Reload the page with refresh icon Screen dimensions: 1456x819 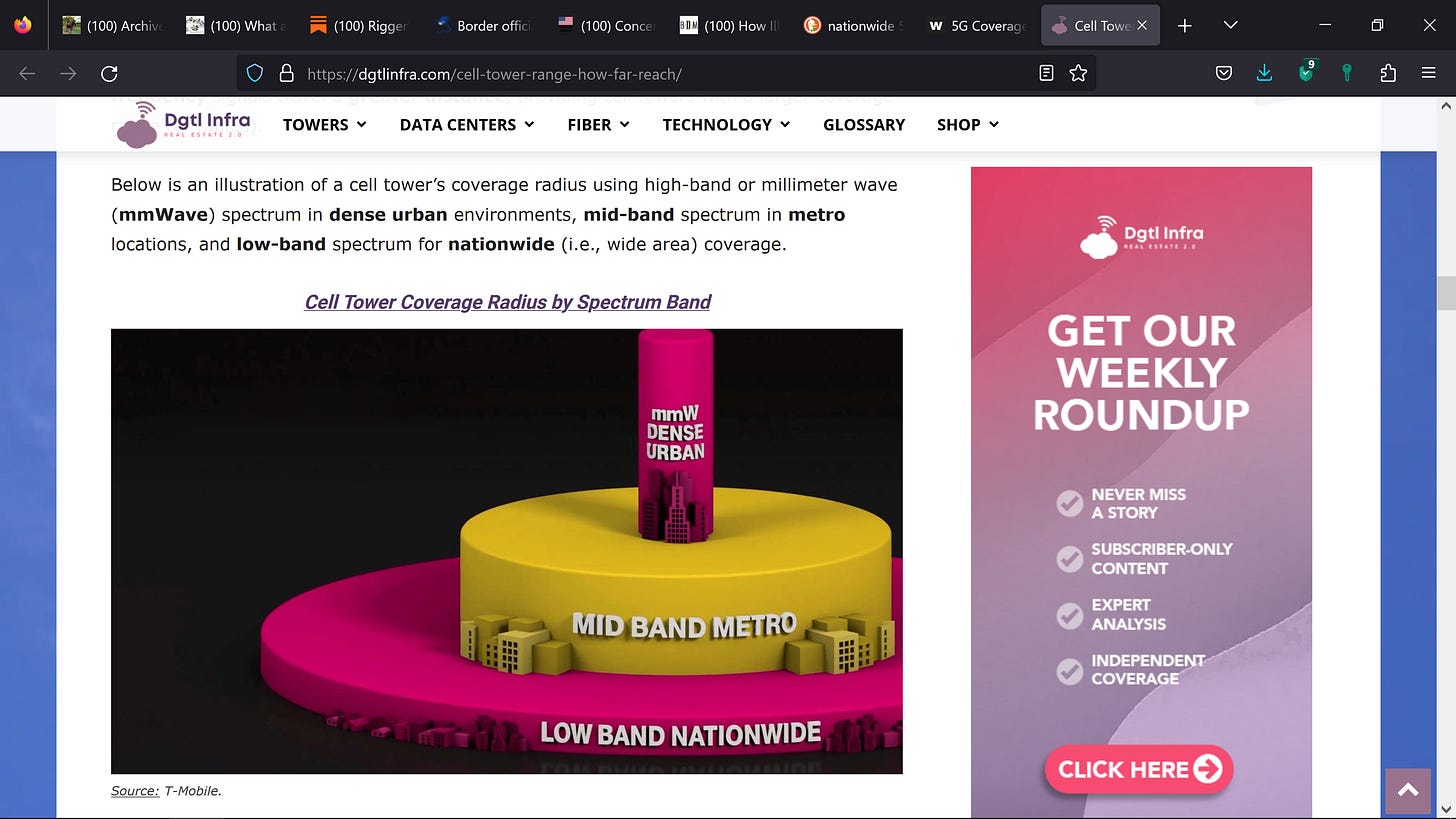click(x=110, y=73)
